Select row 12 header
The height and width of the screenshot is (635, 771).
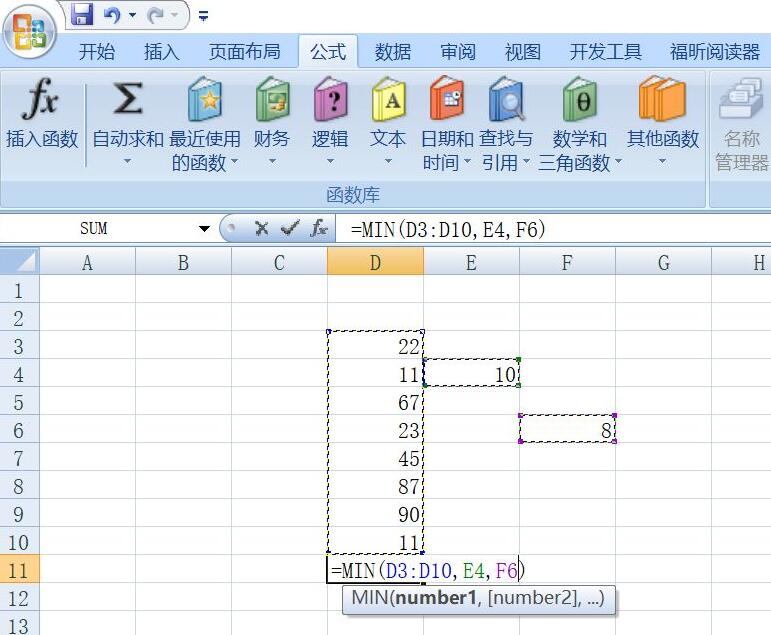click(x=19, y=598)
